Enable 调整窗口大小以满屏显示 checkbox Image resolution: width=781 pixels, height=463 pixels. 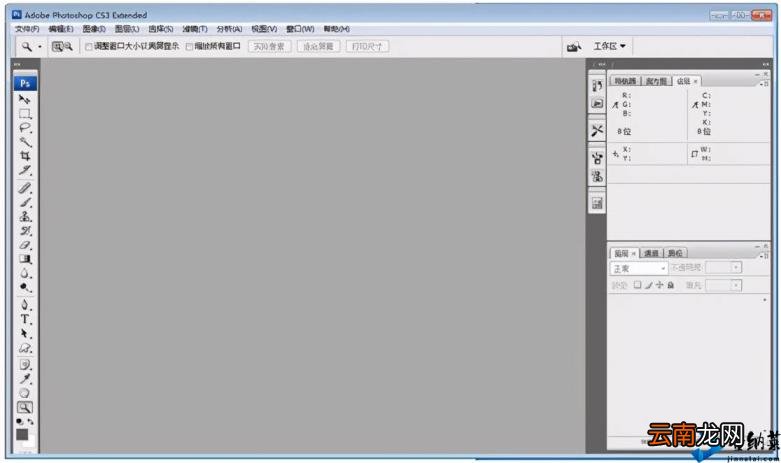[89, 47]
